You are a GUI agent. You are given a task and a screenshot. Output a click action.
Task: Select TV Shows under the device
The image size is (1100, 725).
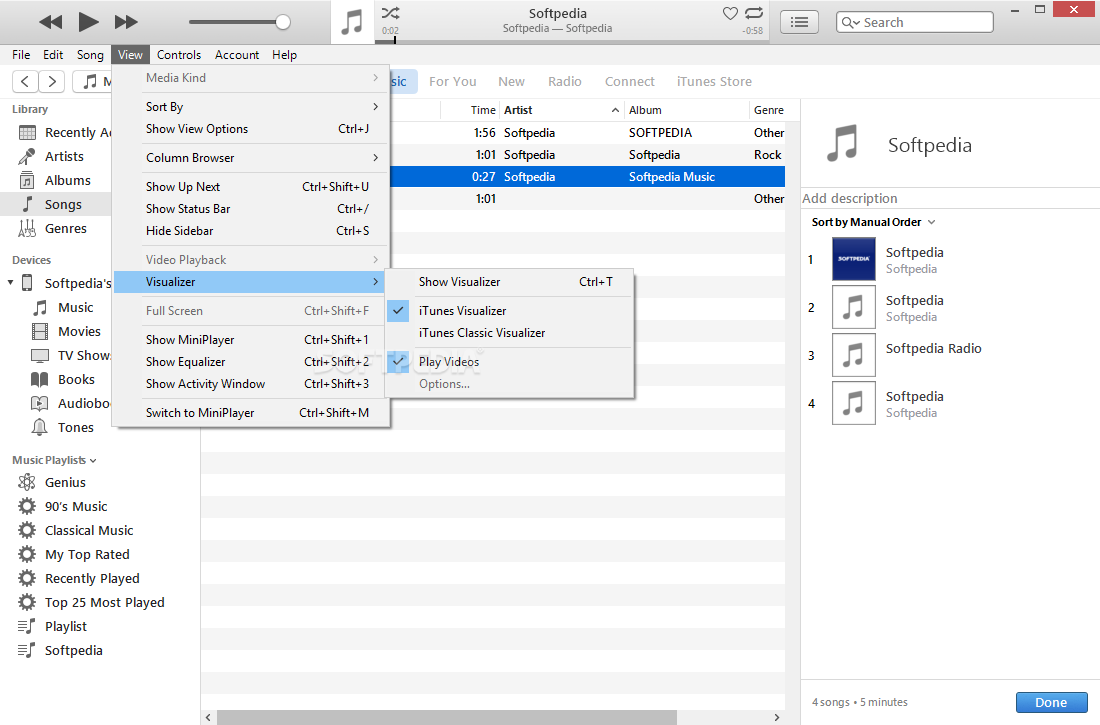point(71,355)
